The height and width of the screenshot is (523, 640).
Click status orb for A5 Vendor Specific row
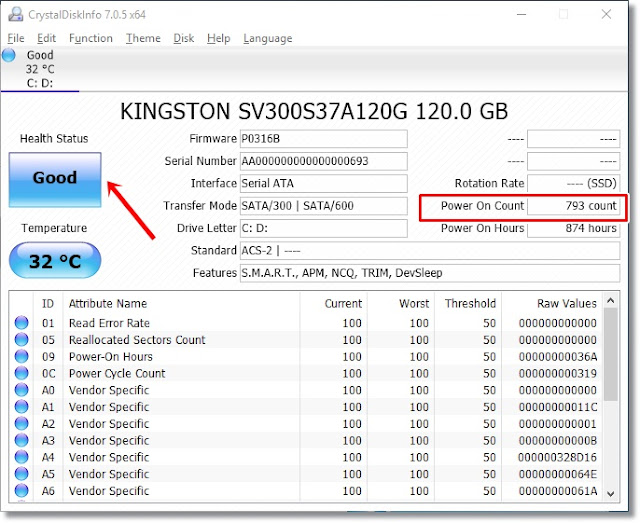click(x=21, y=474)
